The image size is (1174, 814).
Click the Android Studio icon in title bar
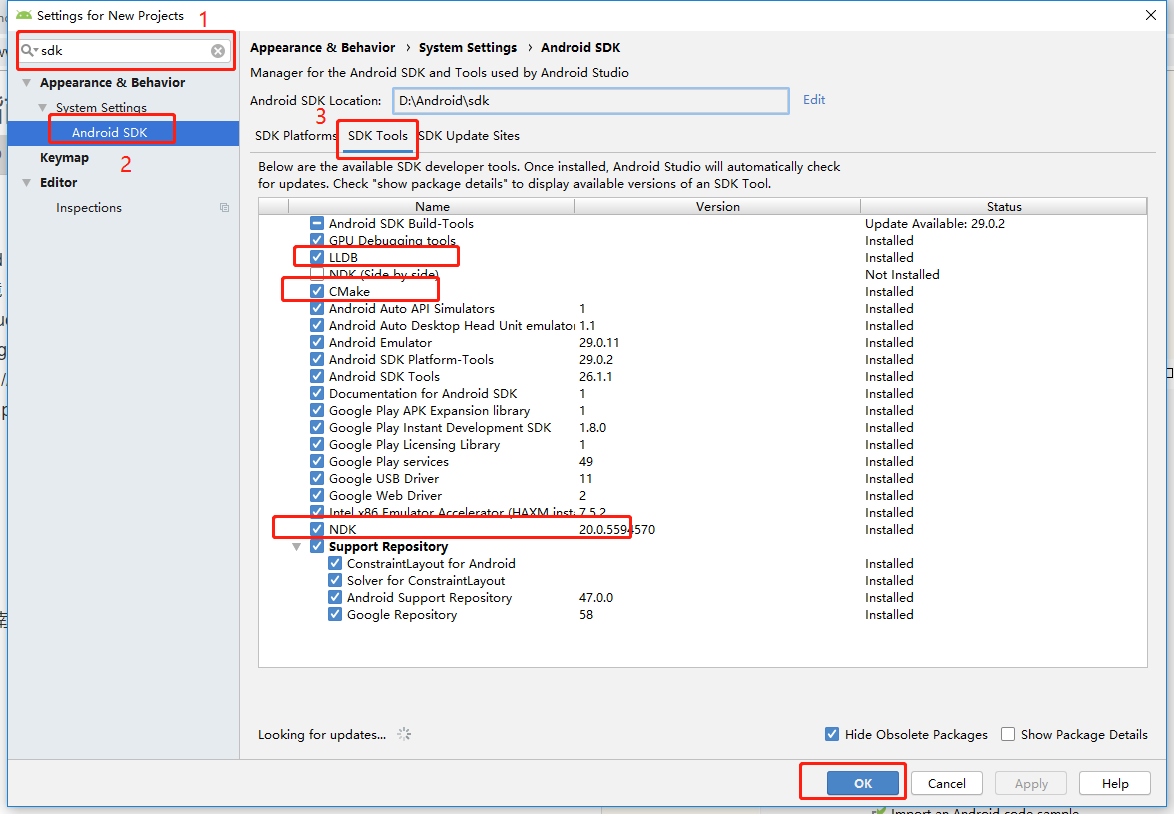click(x=24, y=15)
